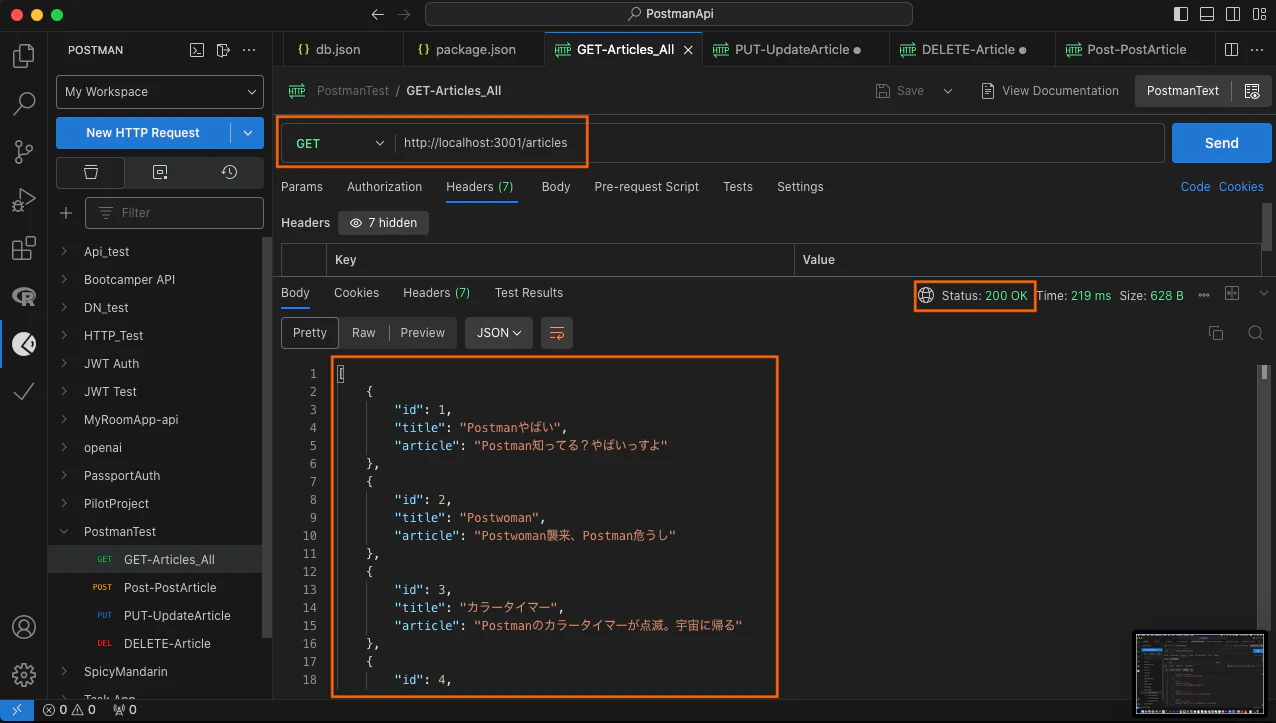This screenshot has width=1276, height=723.
Task: Split the editor to the right
Action: pyautogui.click(x=1231, y=50)
